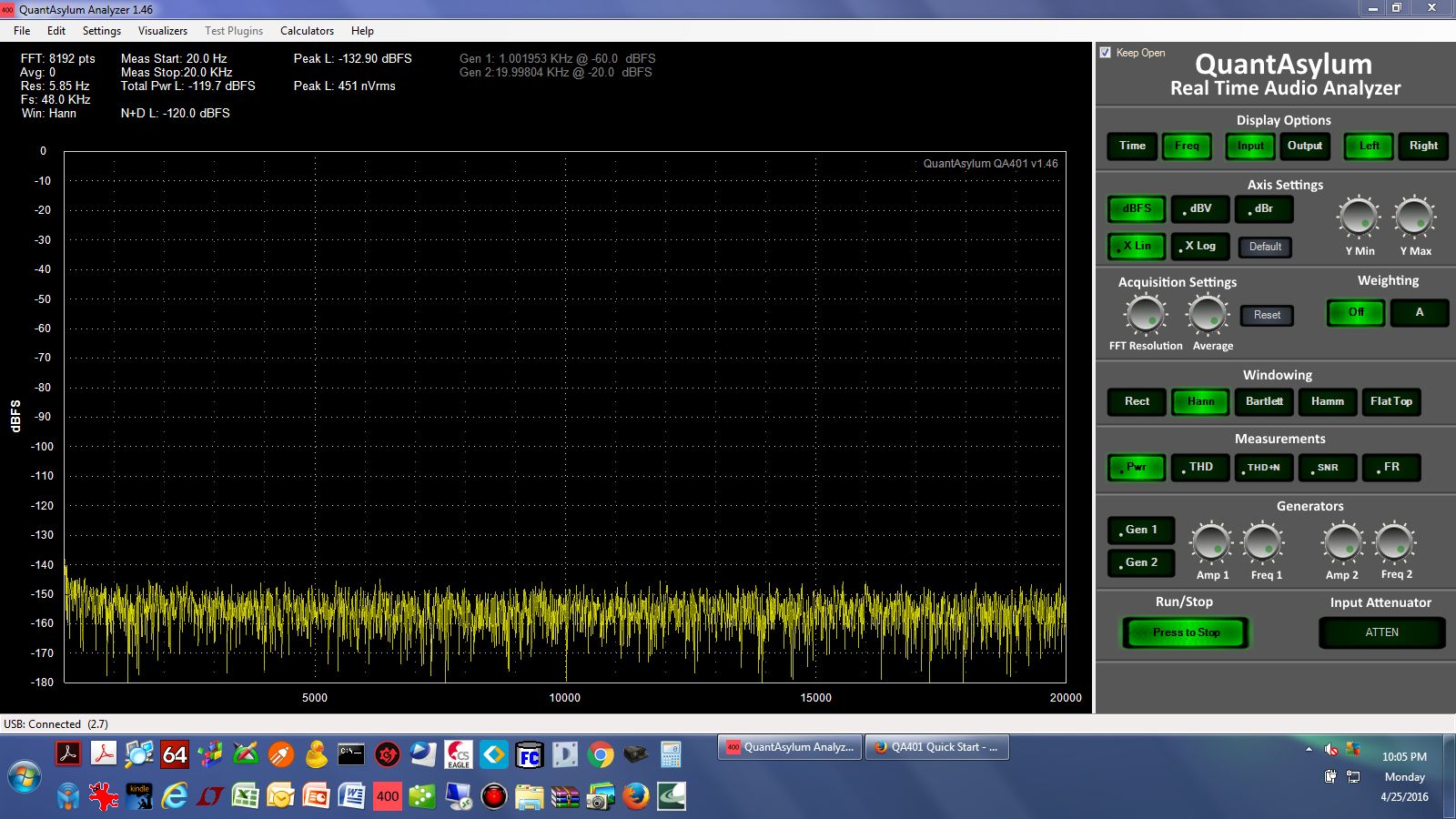Open the white Adobe Reader taskbar icon
Screen dimensions: 1456x819
pyautogui.click(x=104, y=754)
